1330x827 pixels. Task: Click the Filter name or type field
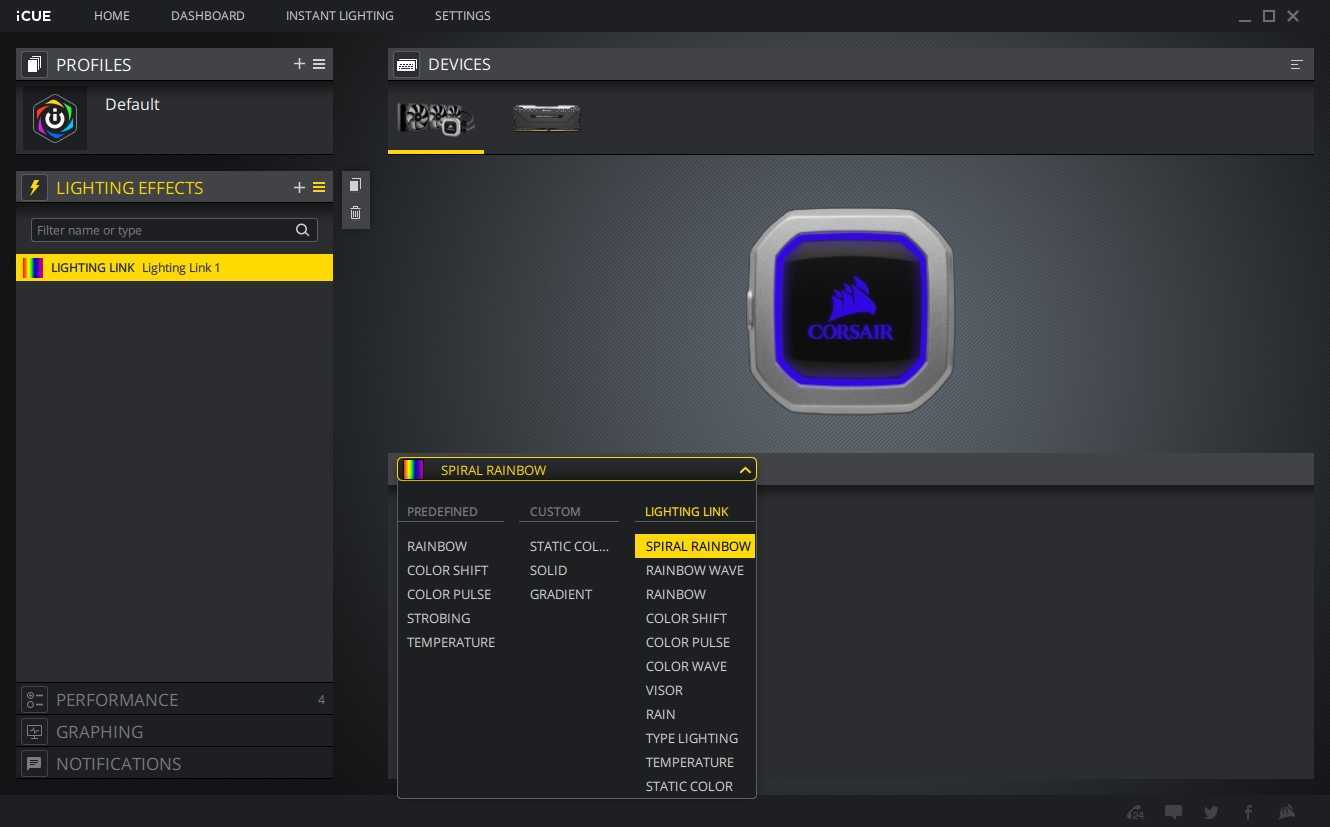[160, 230]
